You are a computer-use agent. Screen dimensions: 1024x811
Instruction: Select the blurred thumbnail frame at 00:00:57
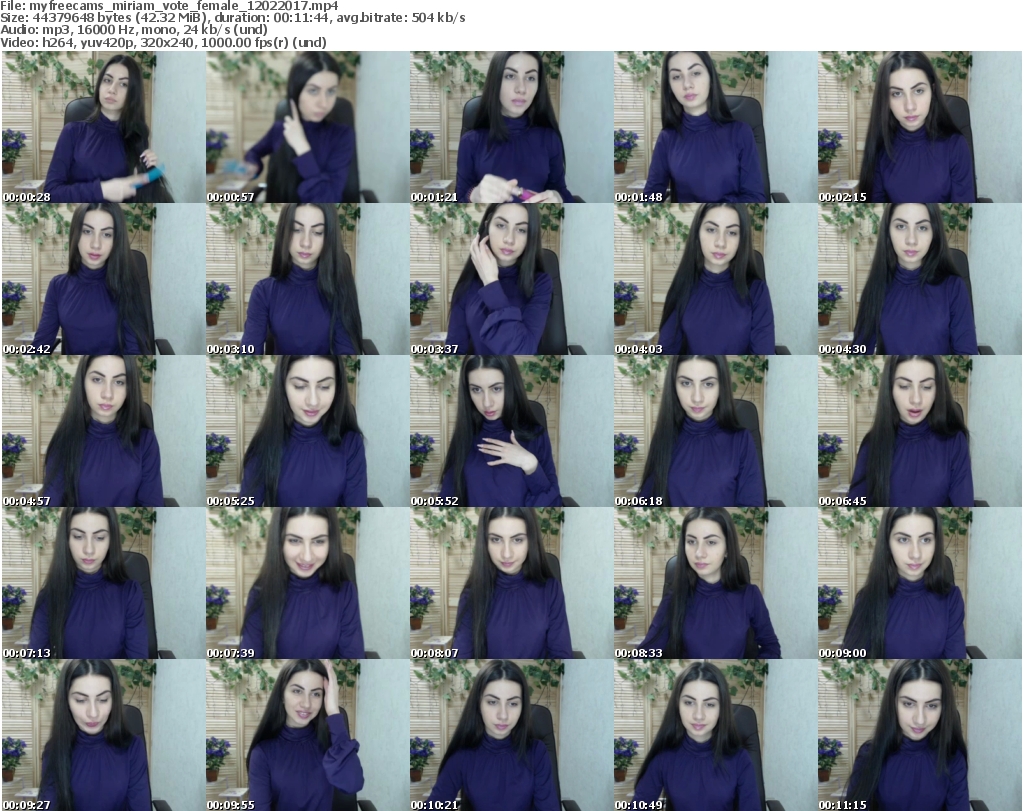click(308, 127)
